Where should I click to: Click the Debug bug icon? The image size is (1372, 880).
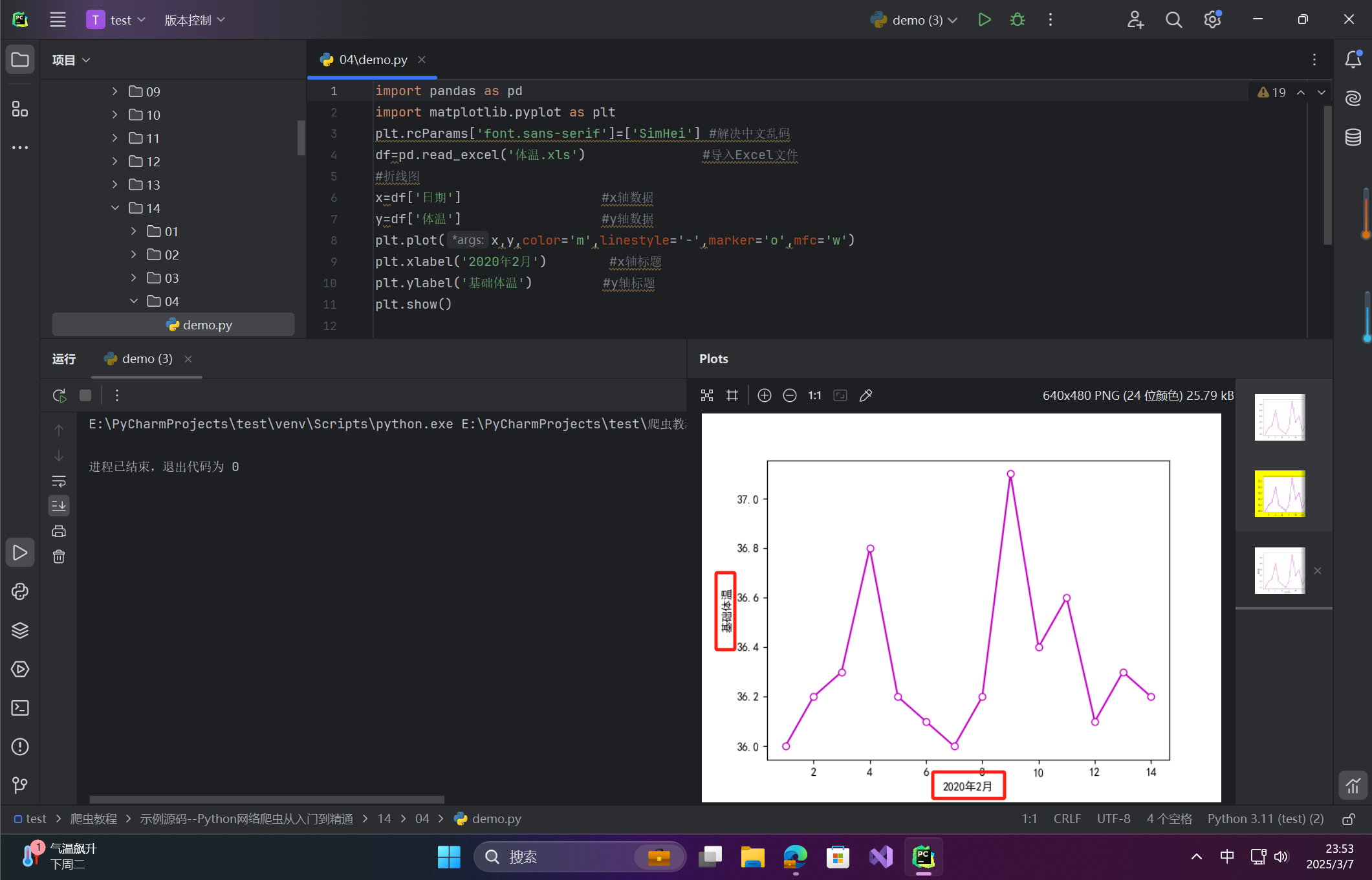(x=1017, y=20)
